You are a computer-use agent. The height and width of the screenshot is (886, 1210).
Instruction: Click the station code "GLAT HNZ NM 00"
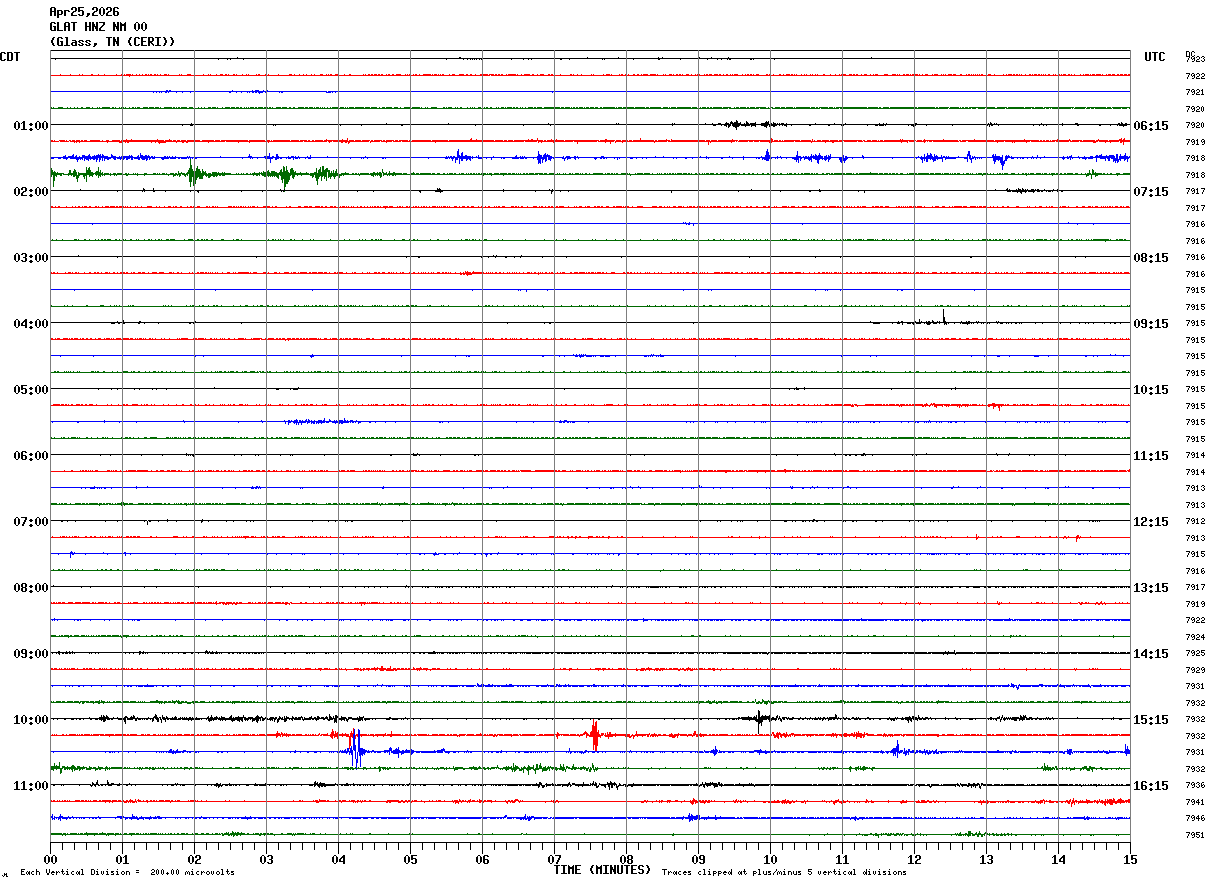[98, 27]
